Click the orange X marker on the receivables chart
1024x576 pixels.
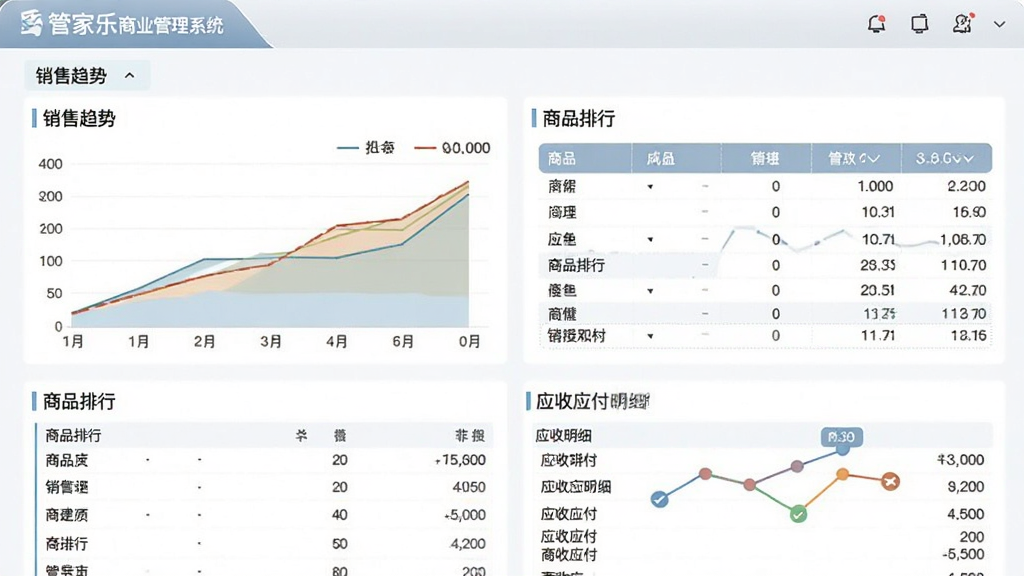click(x=889, y=482)
